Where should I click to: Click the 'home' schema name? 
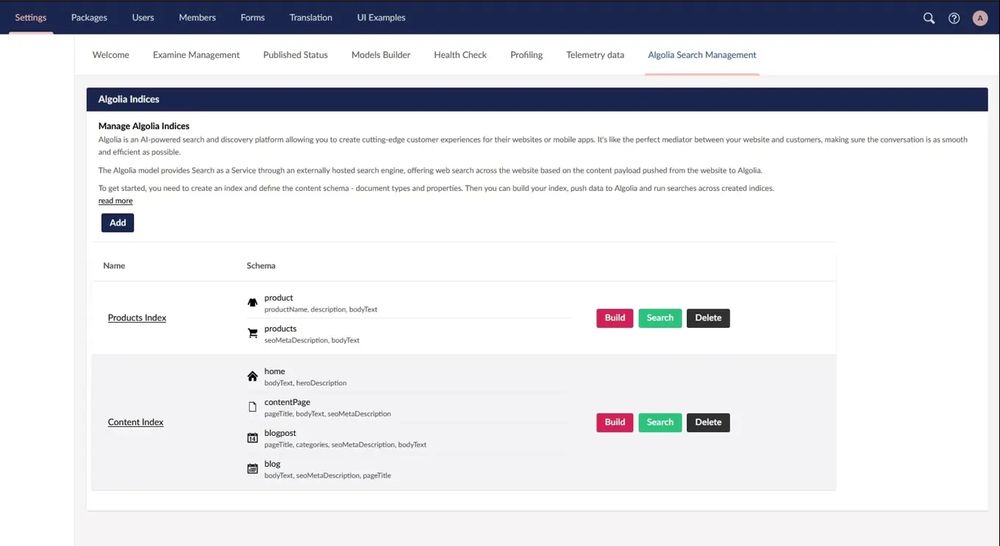tap(274, 371)
